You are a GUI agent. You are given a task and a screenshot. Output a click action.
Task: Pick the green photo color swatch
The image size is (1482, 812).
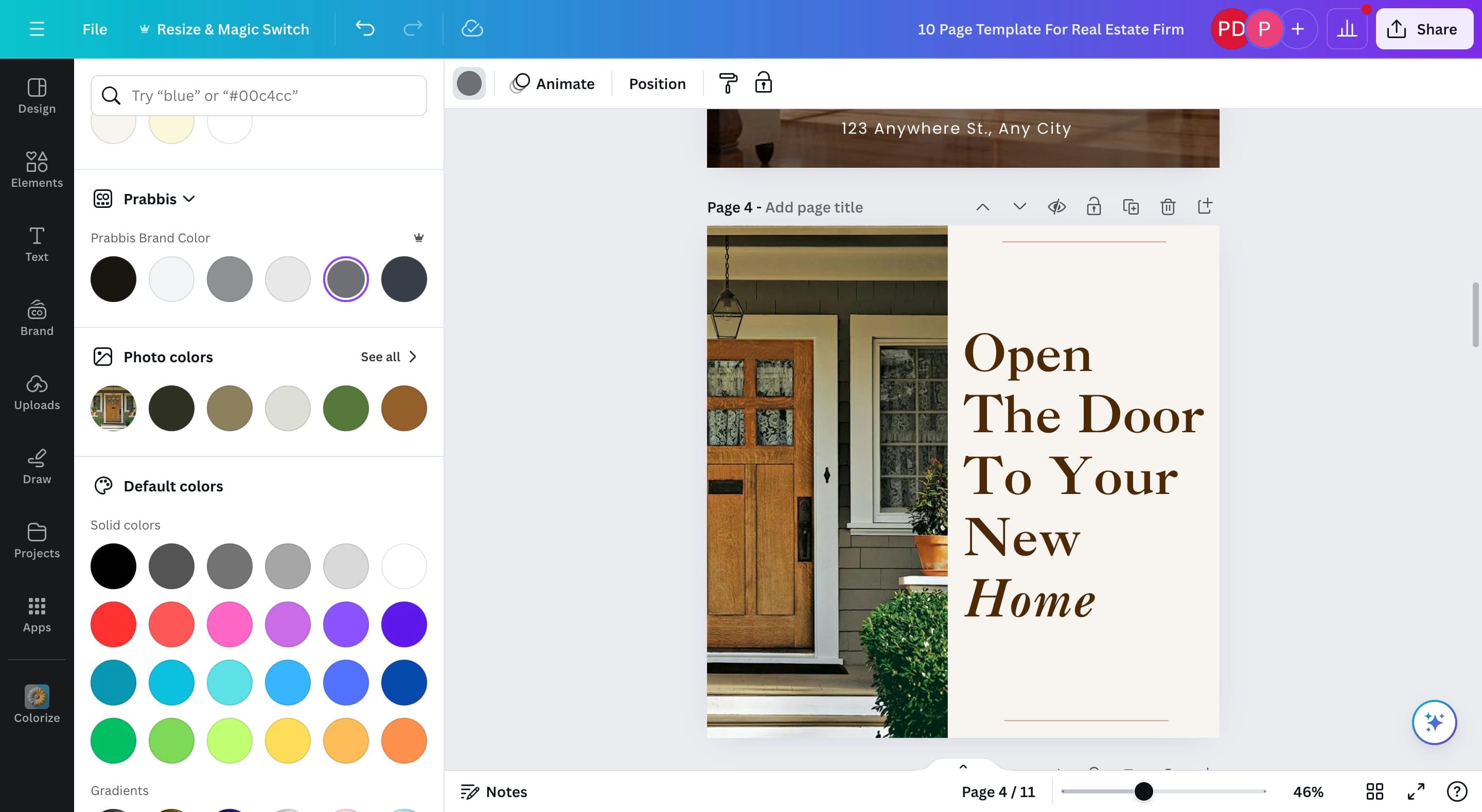pos(346,408)
